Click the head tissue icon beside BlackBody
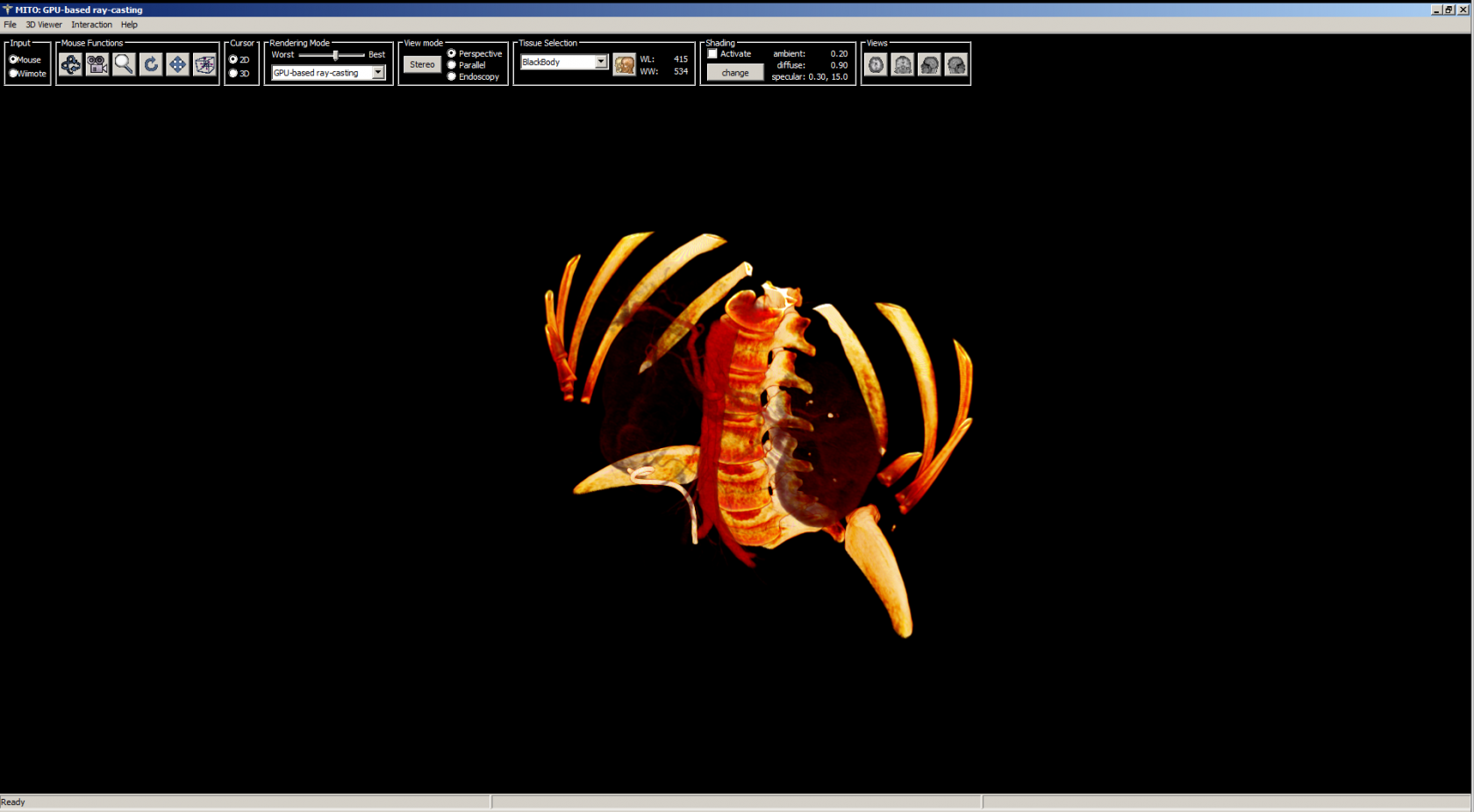 [x=624, y=65]
